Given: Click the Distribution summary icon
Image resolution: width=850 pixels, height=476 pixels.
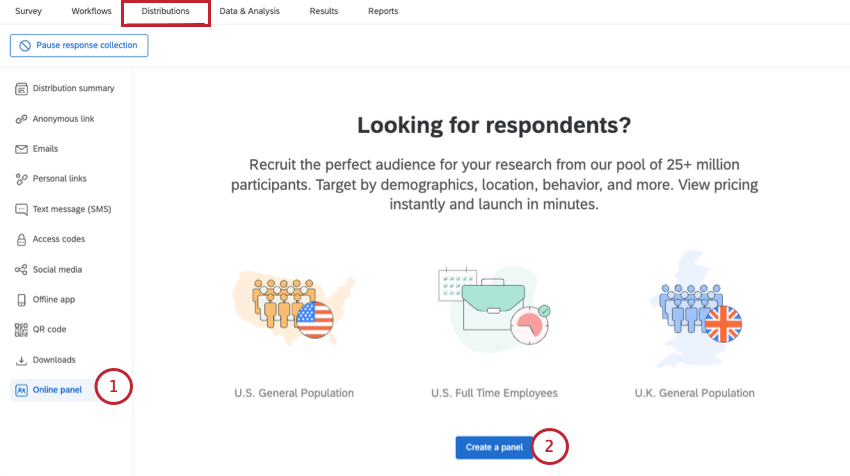Looking at the screenshot, I should pyautogui.click(x=21, y=88).
